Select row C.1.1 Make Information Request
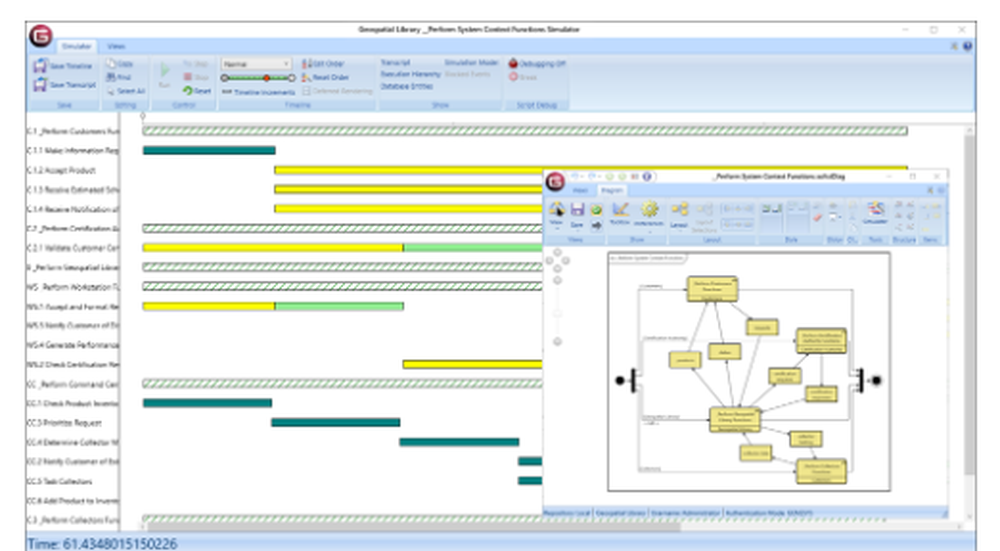 click(x=72, y=151)
